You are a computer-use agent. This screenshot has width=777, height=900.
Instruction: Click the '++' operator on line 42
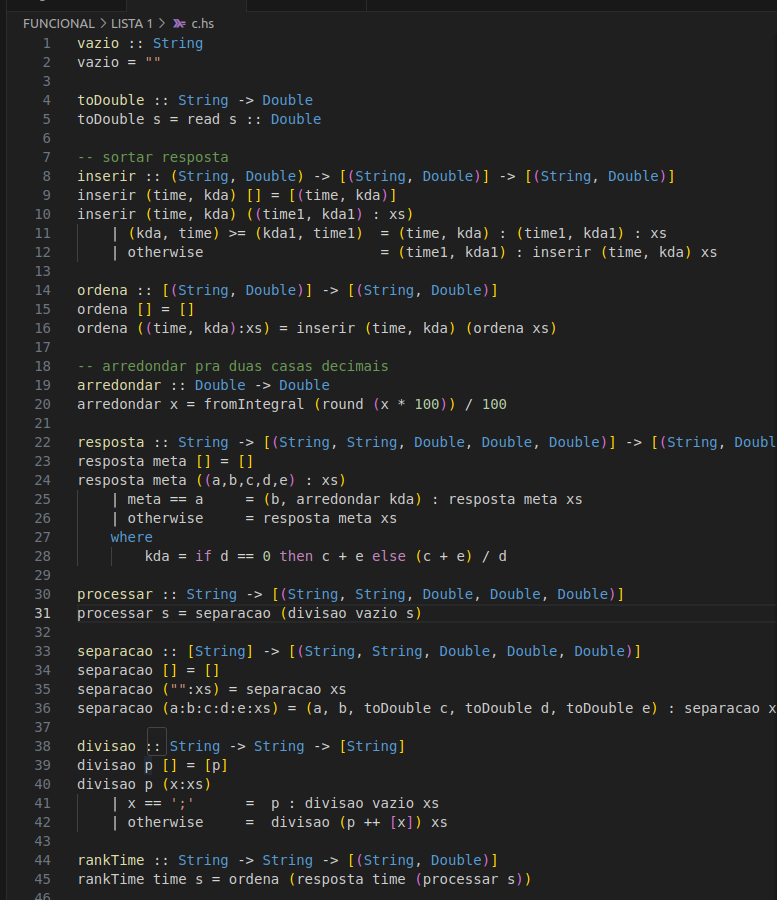(x=372, y=822)
